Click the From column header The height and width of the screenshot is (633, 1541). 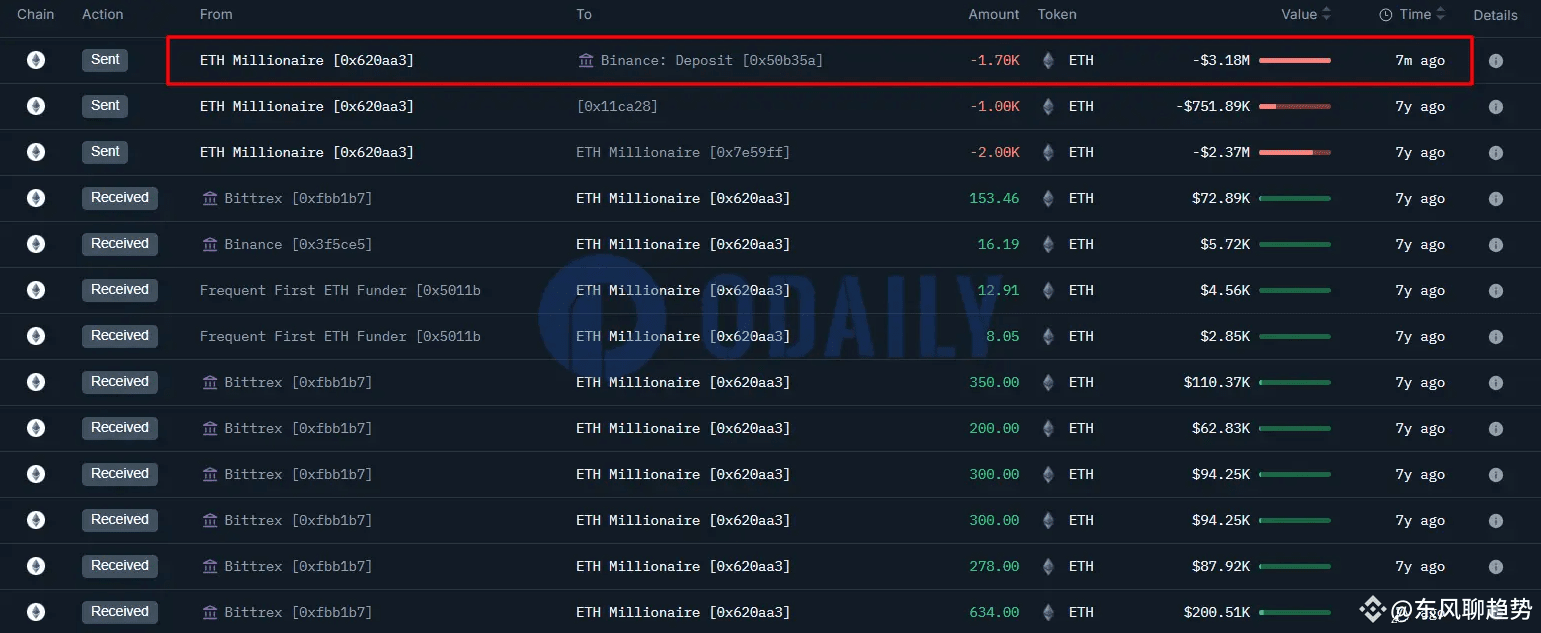(x=216, y=14)
